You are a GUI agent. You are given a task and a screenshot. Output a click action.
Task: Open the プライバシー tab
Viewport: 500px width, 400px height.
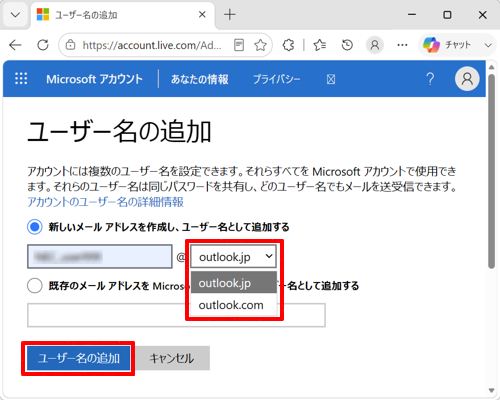click(276, 79)
